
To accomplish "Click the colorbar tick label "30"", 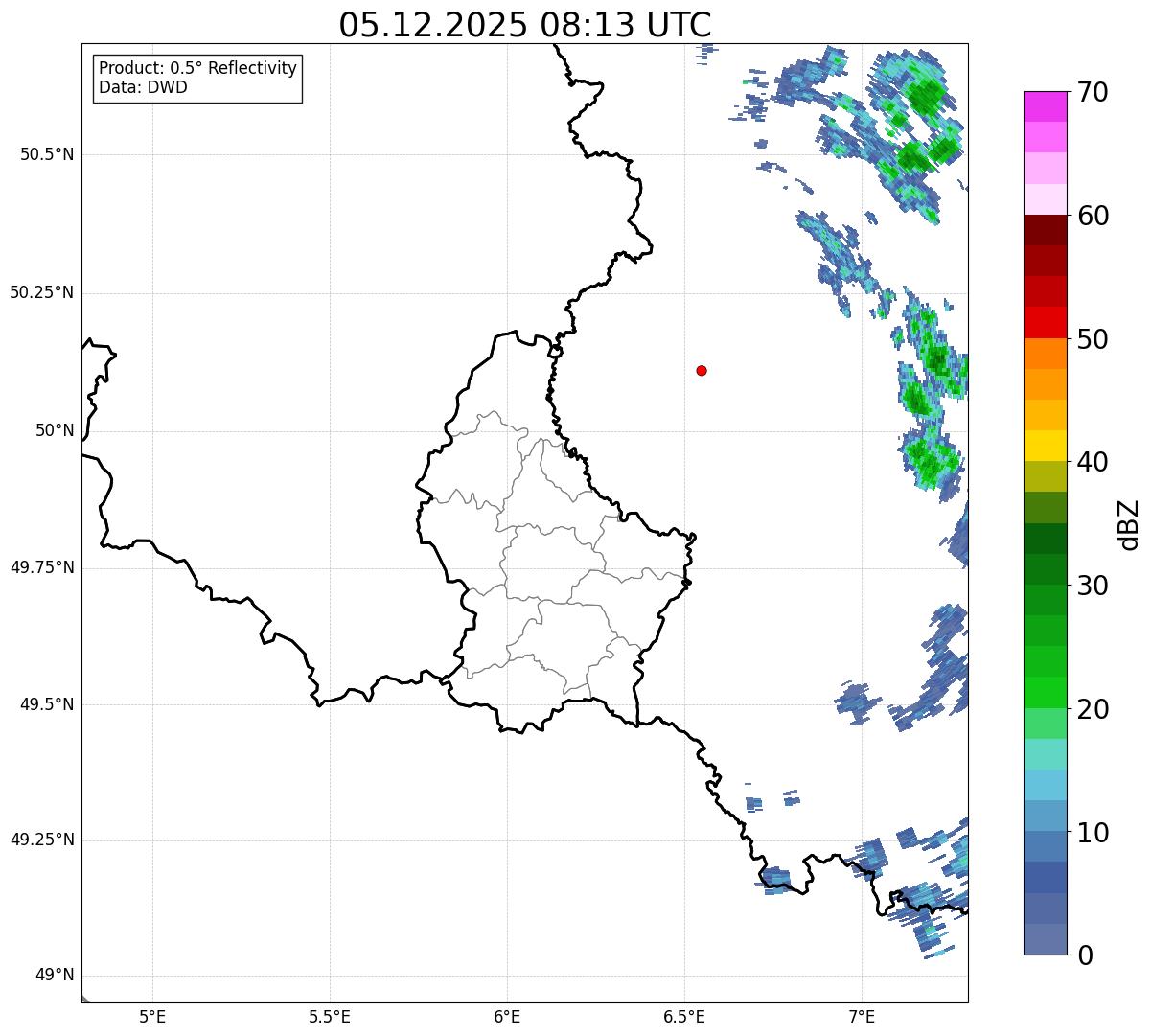I will pyautogui.click(x=1094, y=586).
